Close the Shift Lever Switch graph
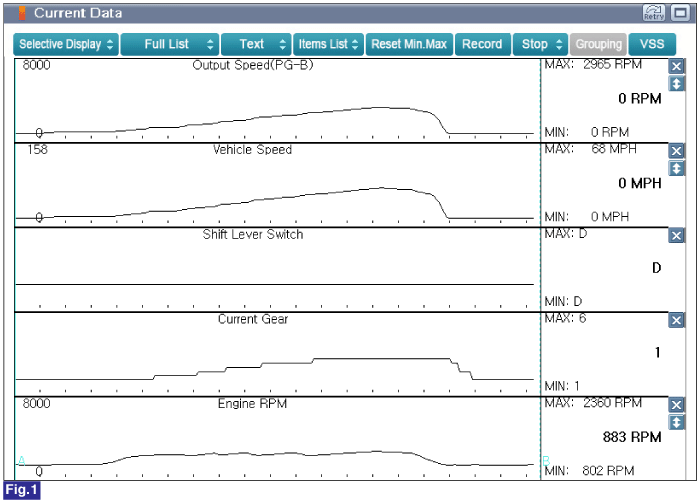 click(x=676, y=236)
